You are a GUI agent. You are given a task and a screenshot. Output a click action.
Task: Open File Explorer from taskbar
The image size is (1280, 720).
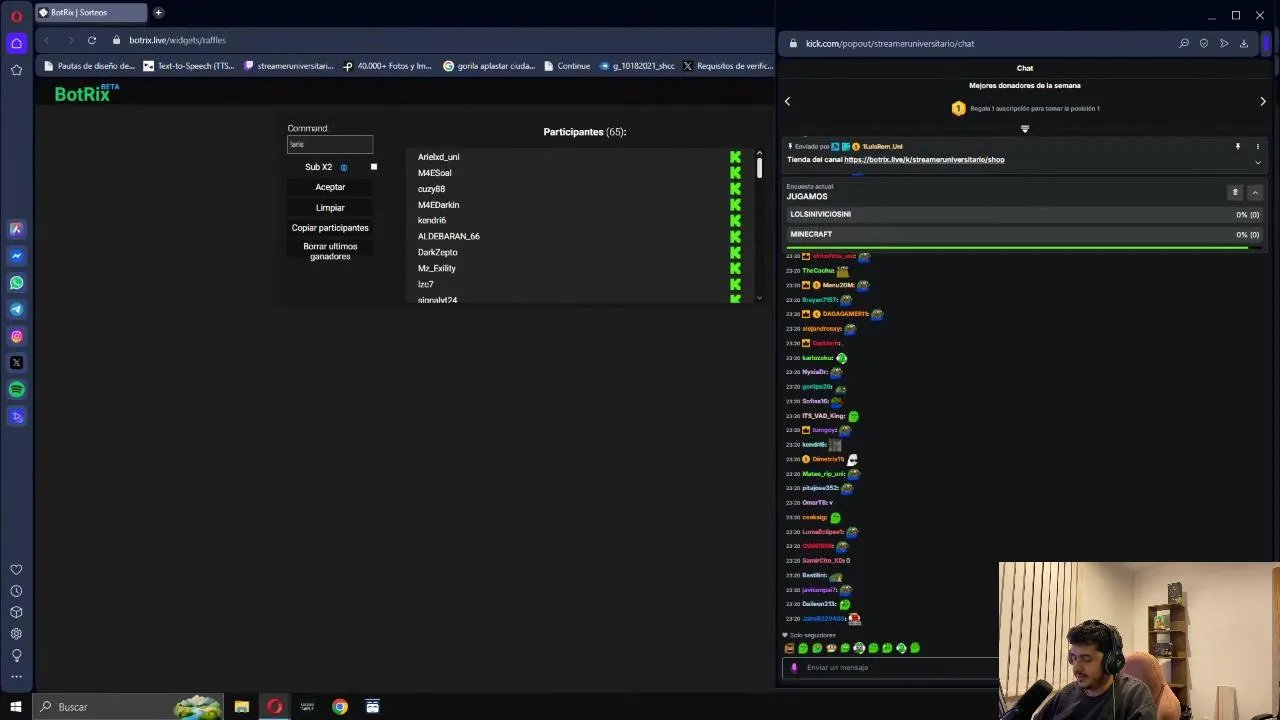coord(242,707)
